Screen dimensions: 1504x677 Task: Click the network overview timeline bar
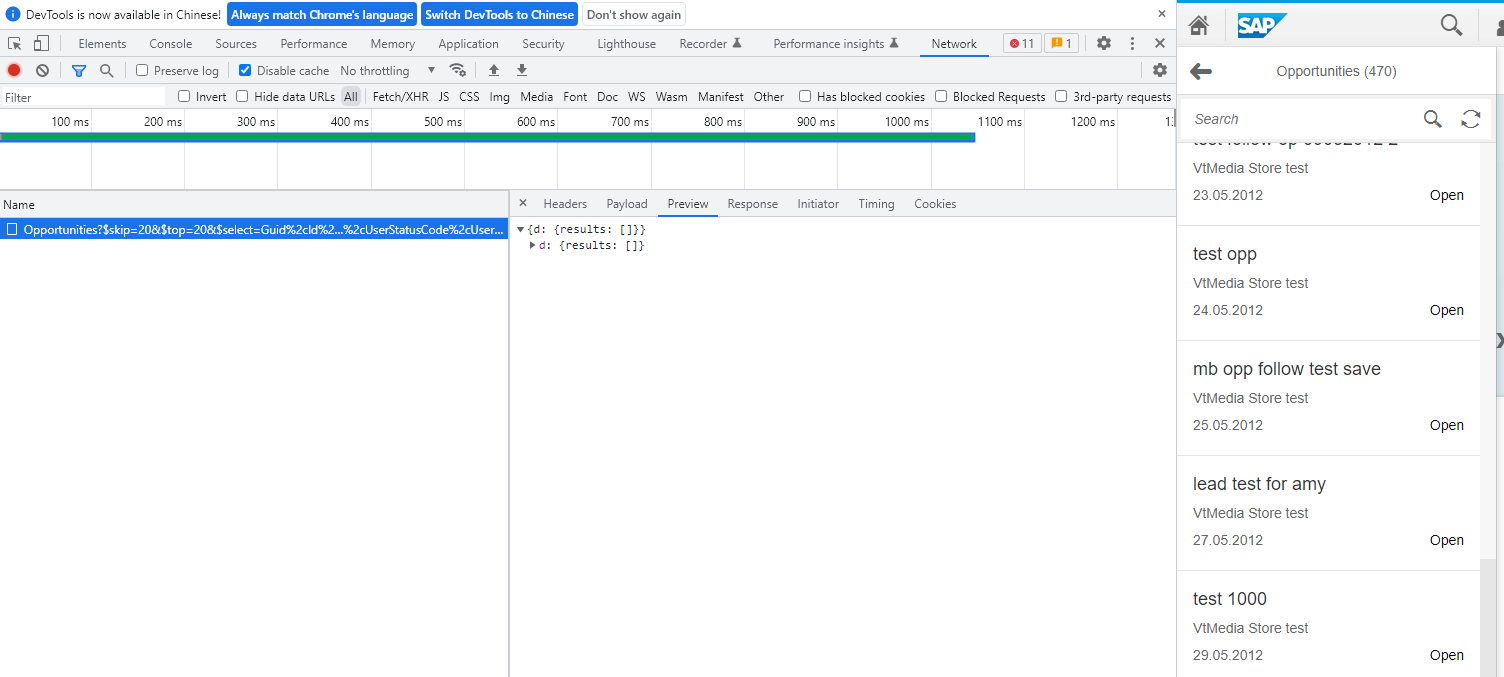[x=488, y=137]
